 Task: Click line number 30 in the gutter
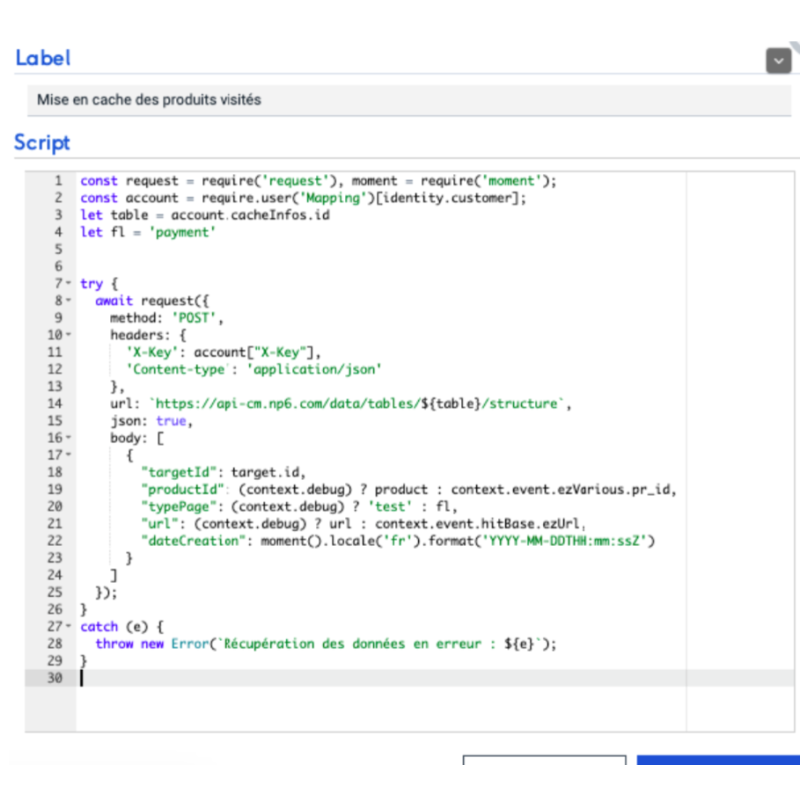pyautogui.click(x=54, y=678)
